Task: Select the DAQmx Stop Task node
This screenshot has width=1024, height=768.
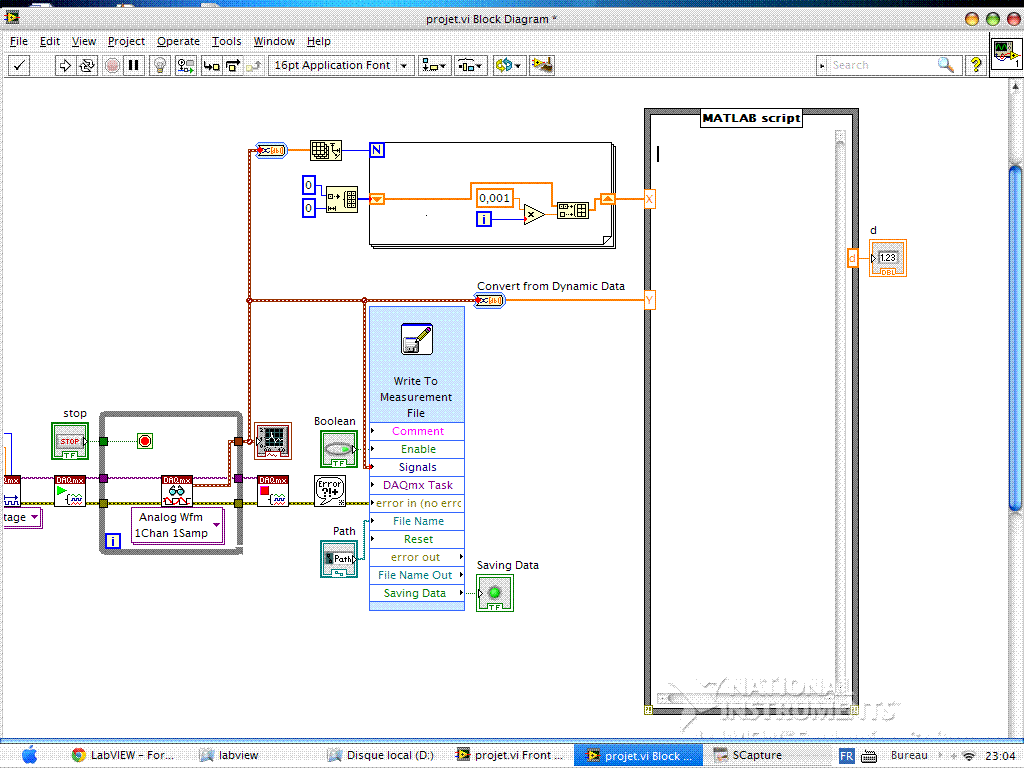Action: tap(273, 491)
